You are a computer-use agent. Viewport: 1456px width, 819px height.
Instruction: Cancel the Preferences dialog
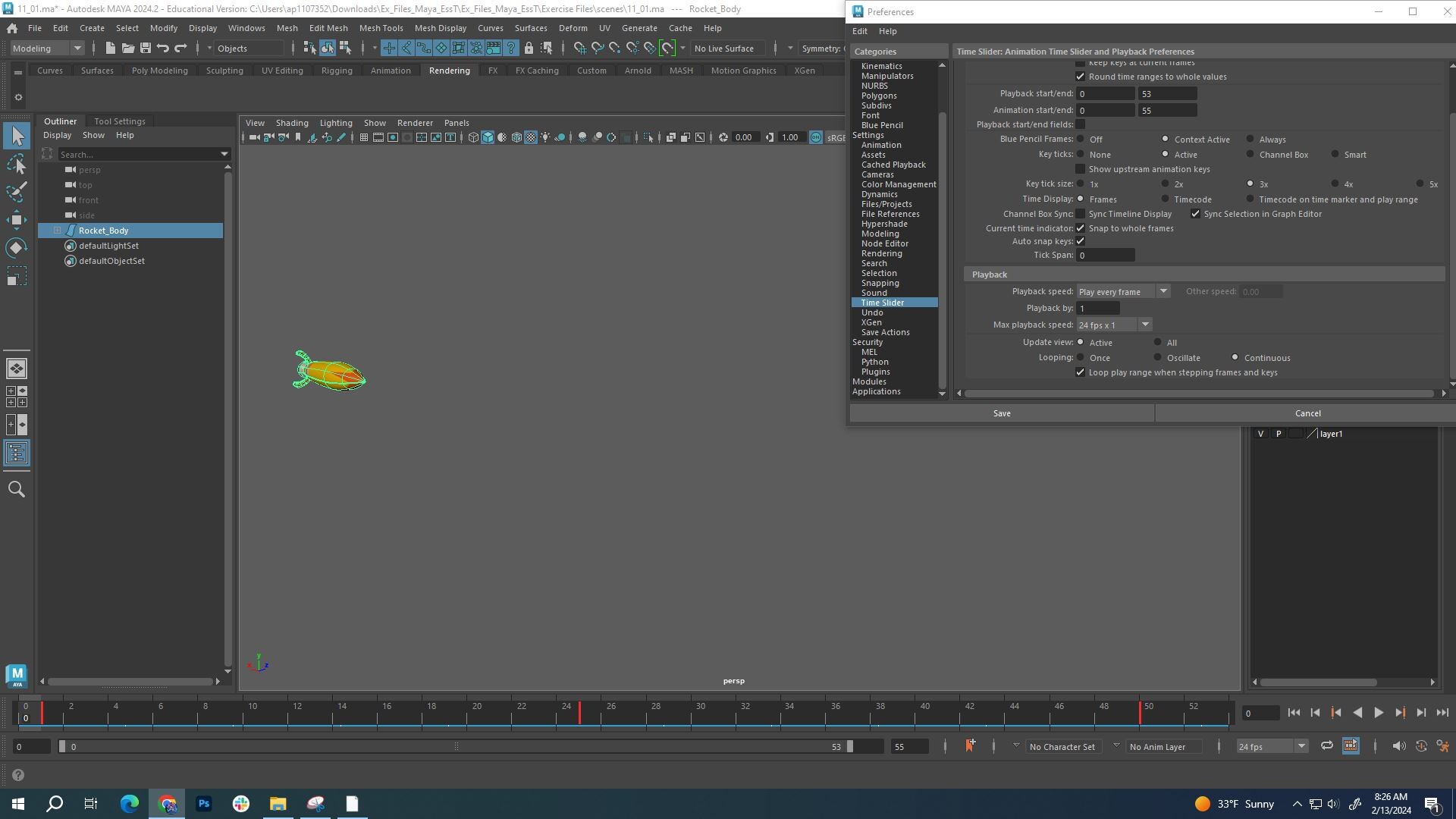tap(1307, 413)
